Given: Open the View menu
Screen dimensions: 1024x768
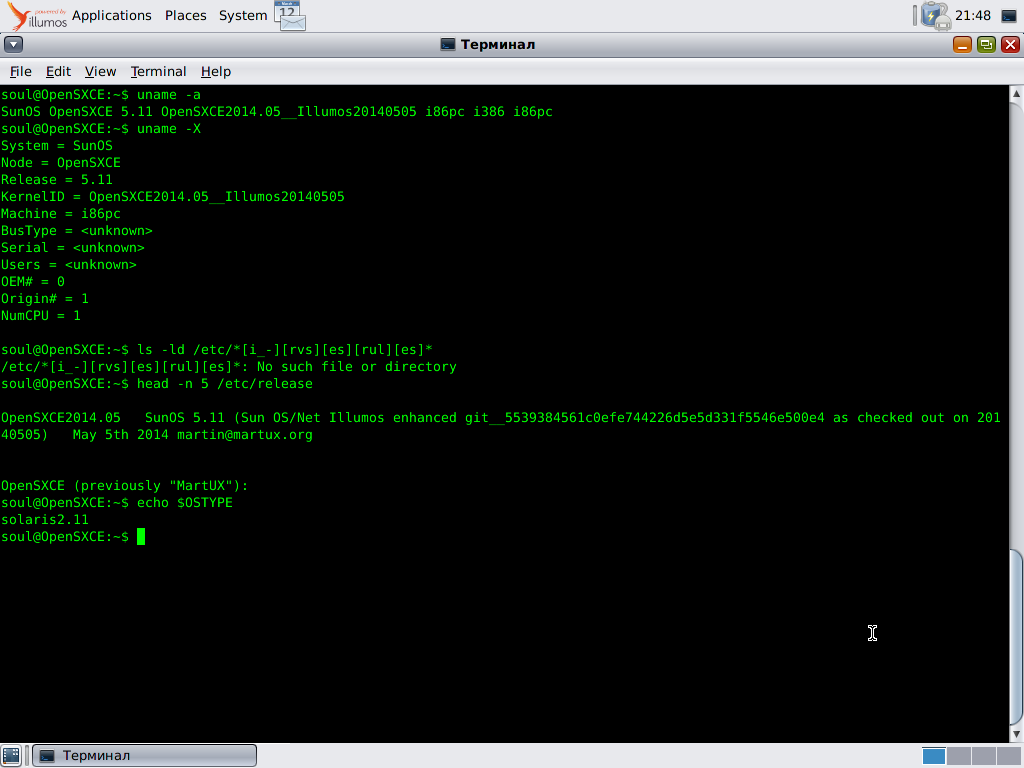Looking at the screenshot, I should pyautogui.click(x=101, y=71).
